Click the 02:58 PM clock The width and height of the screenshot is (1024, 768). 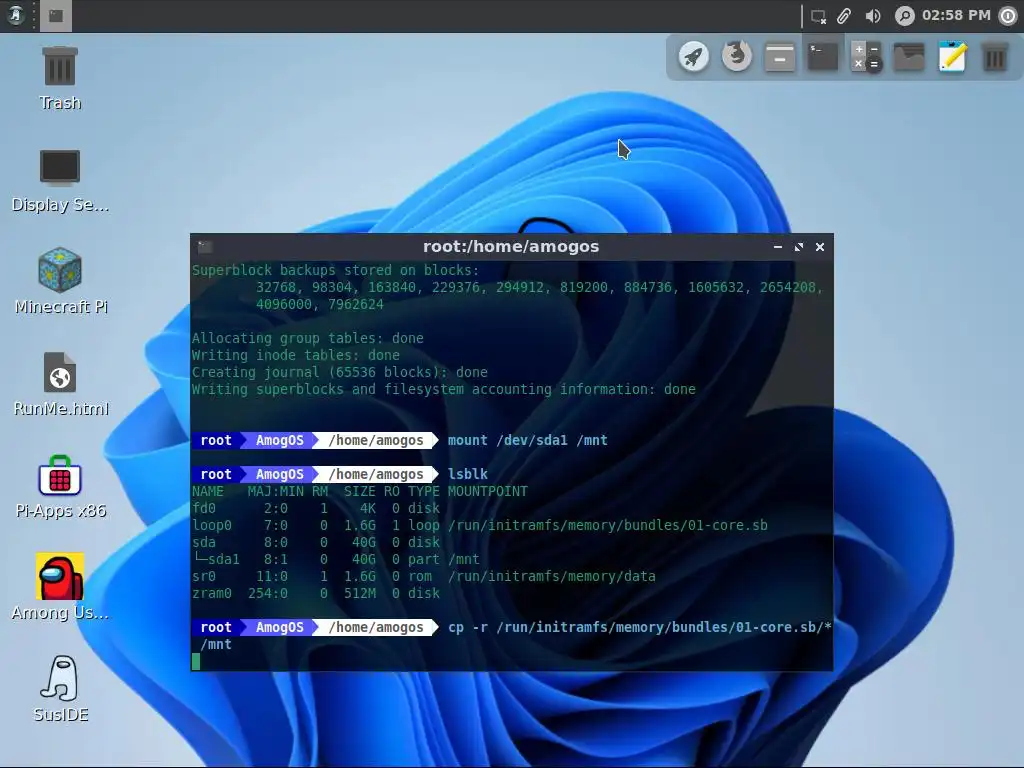(956, 15)
